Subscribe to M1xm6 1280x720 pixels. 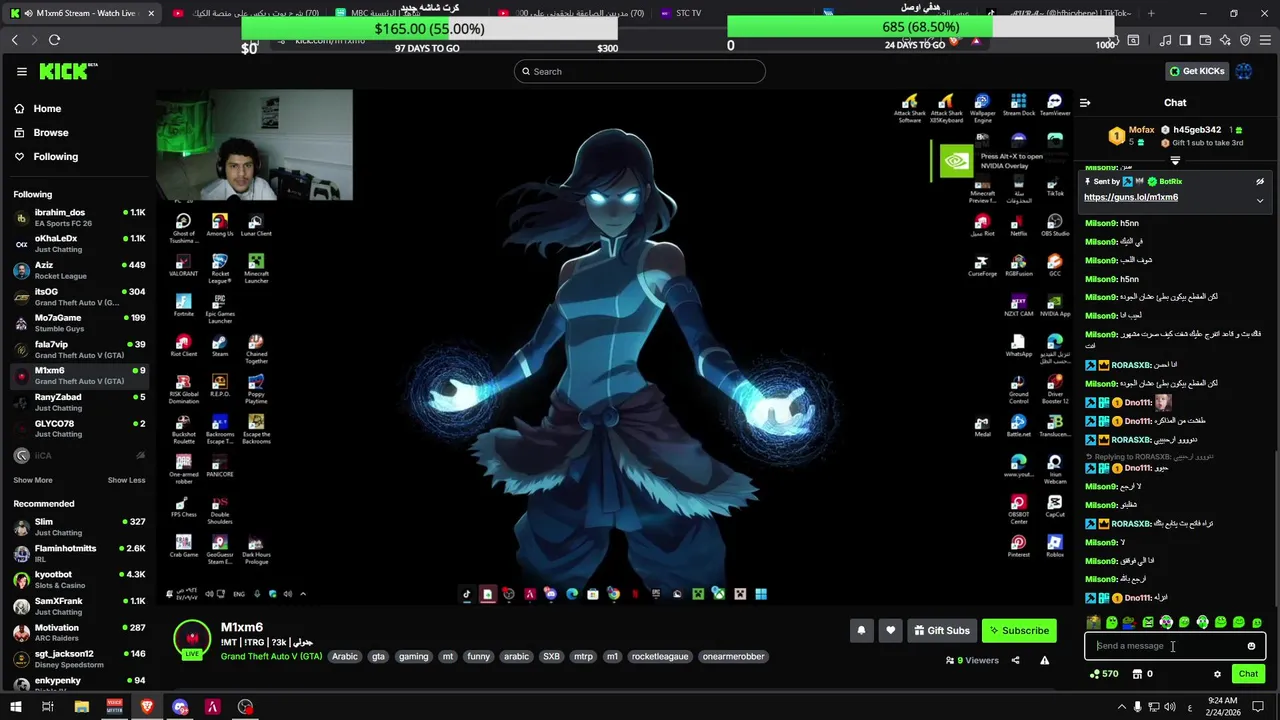pyautogui.click(x=1019, y=630)
